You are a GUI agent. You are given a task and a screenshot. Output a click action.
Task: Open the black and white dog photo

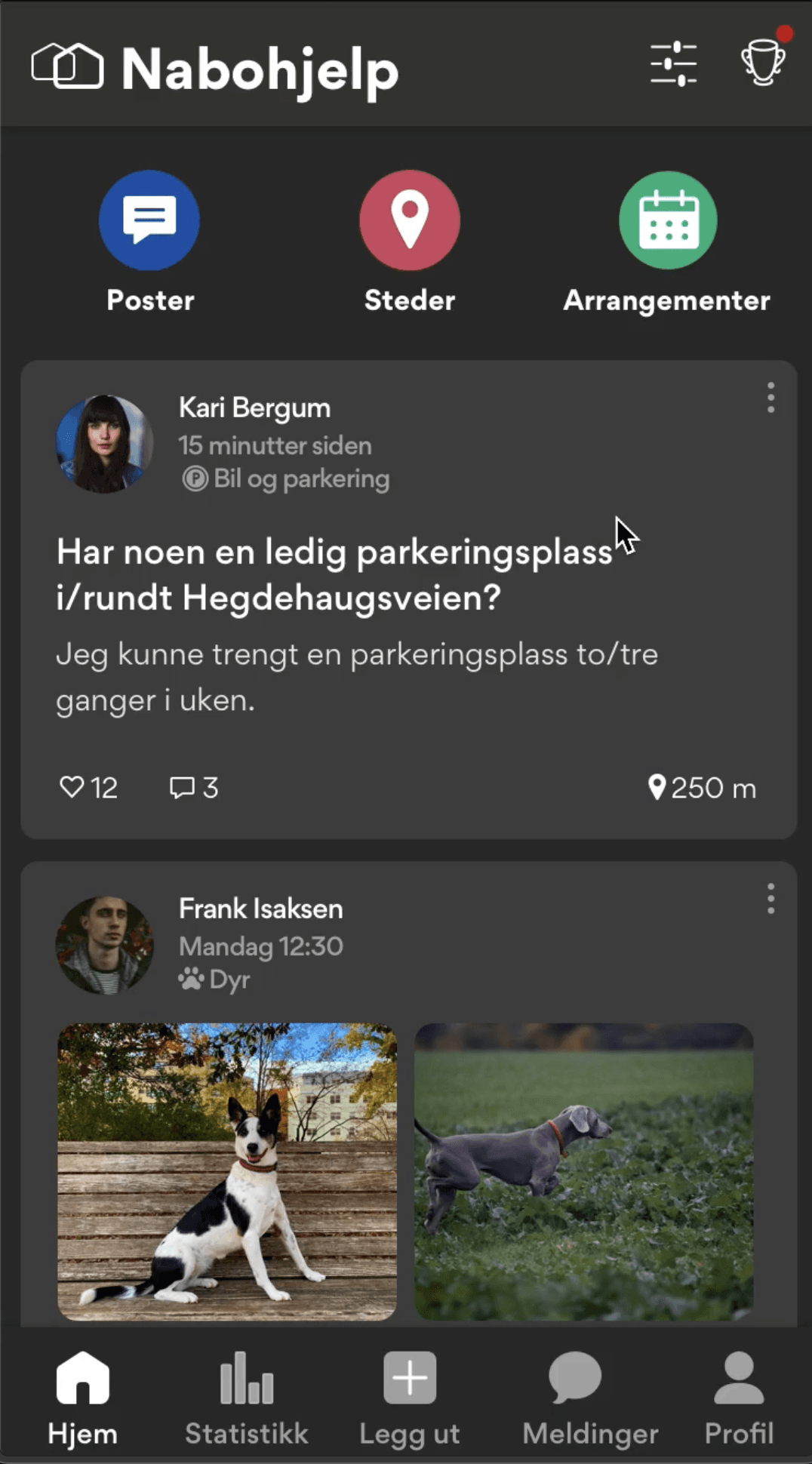pos(227,1171)
